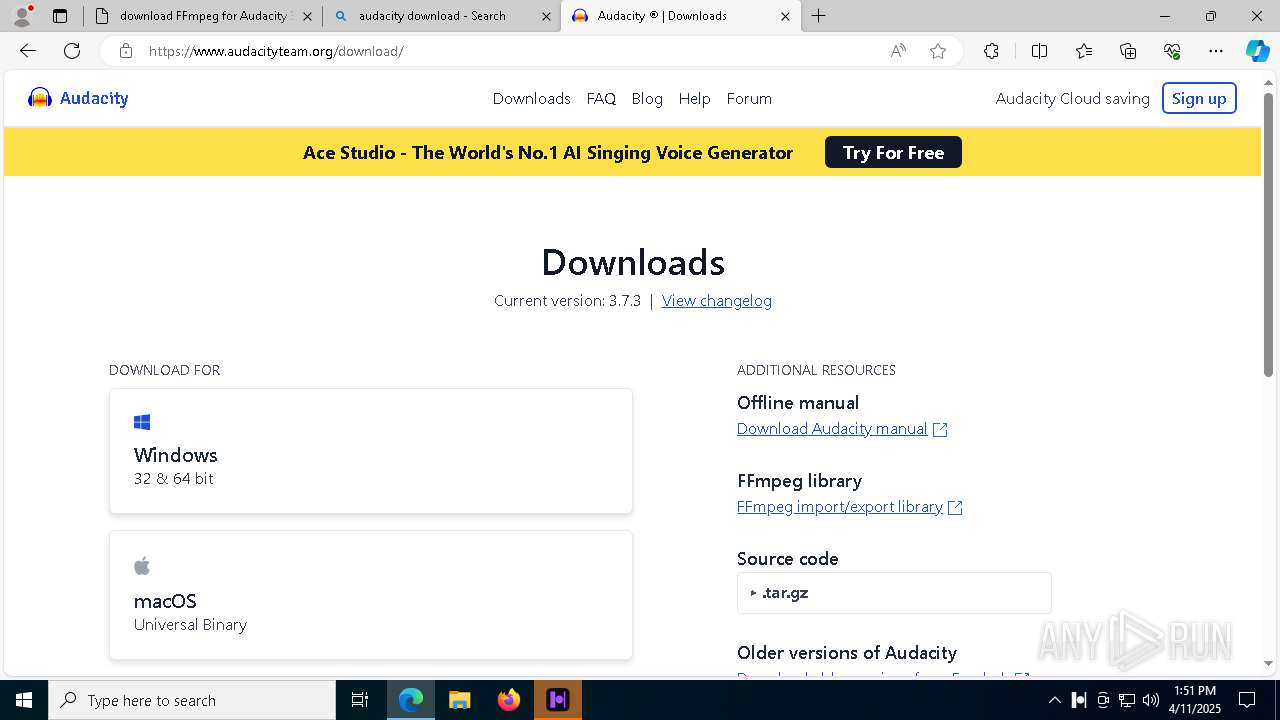Open Task View on the taskbar
This screenshot has height=720, width=1280.
(360, 700)
